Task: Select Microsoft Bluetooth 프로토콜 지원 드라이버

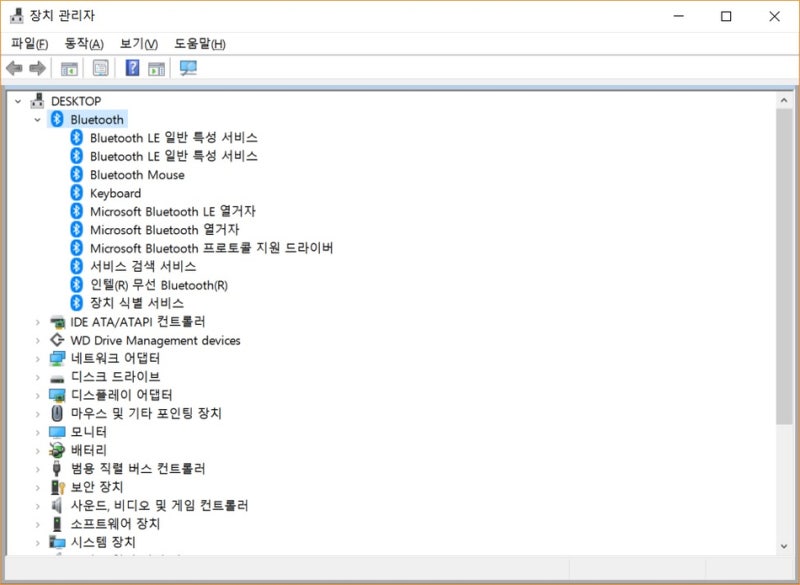Action: (x=211, y=248)
